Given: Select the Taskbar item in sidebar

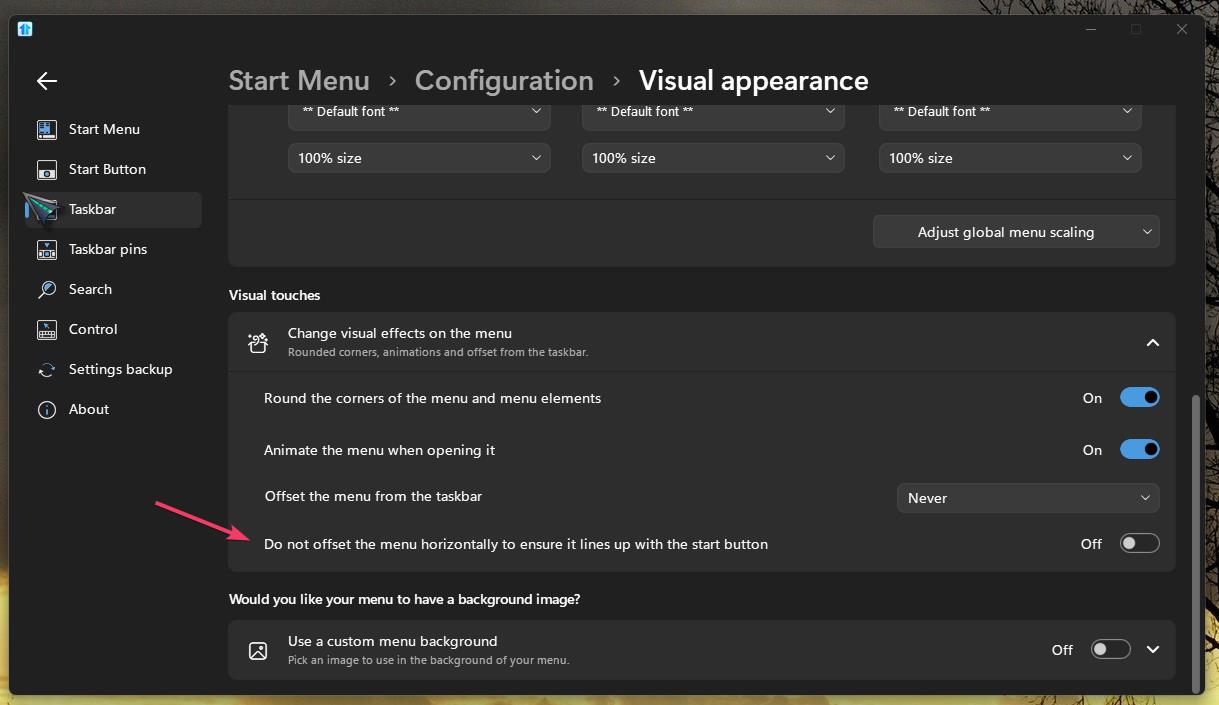Looking at the screenshot, I should pos(93,210).
